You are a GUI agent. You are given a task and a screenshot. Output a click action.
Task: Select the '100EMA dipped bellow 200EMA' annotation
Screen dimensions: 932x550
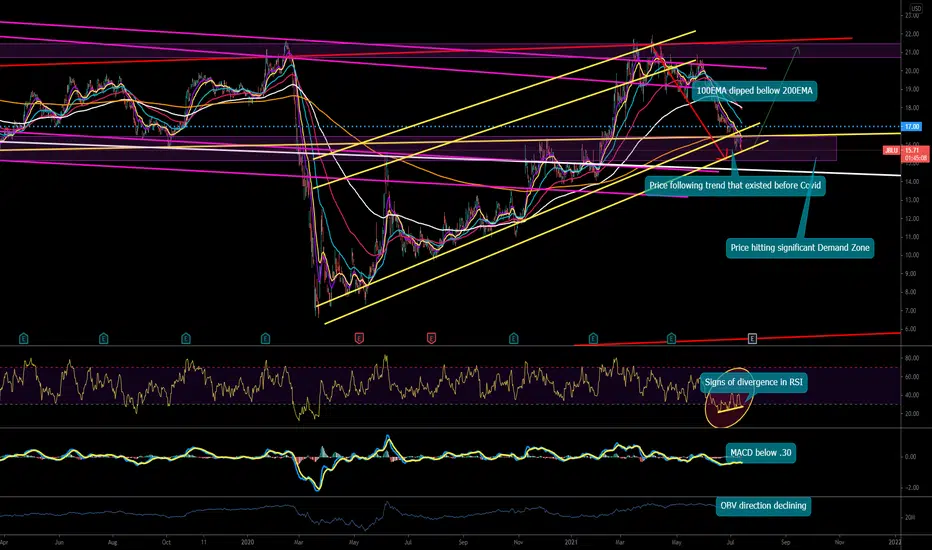click(x=754, y=91)
